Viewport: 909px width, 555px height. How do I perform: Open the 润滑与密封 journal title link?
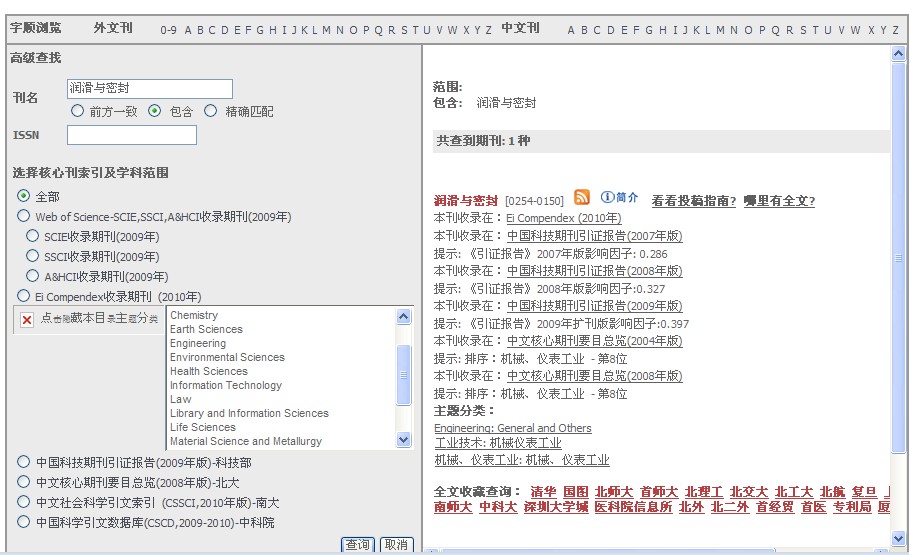pos(466,201)
